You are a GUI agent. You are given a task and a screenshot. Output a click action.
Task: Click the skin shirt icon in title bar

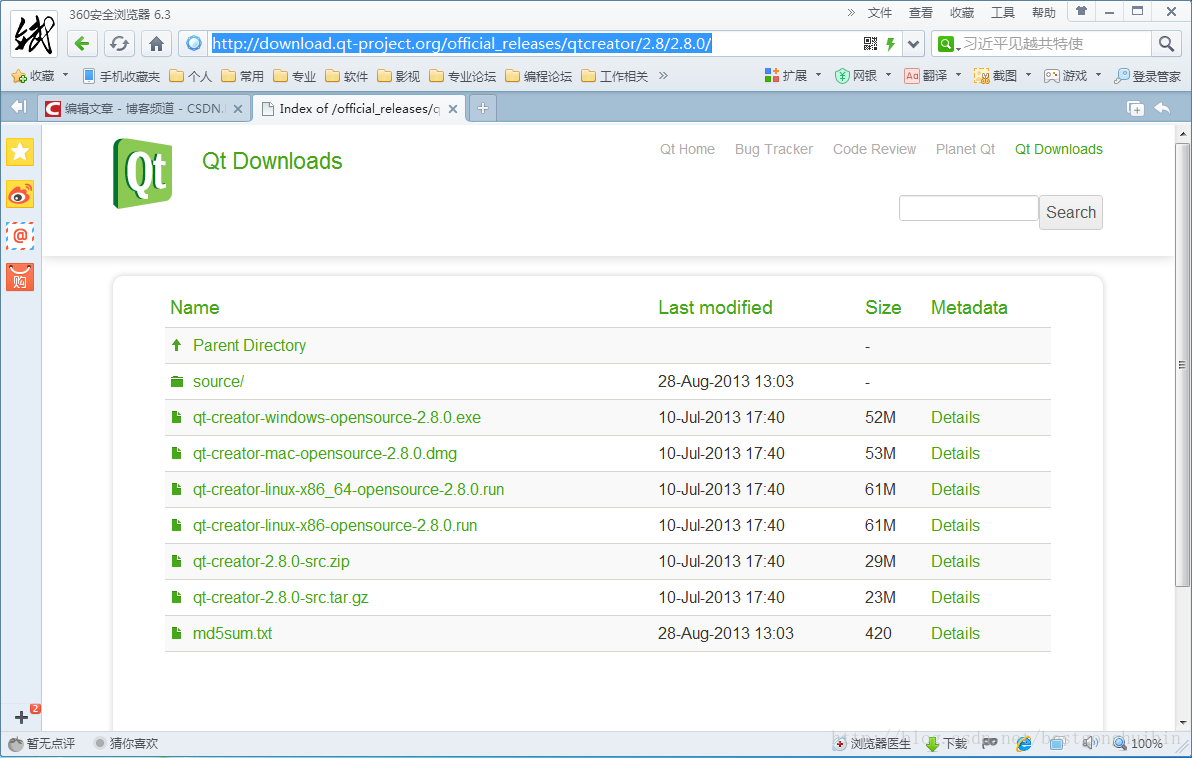pos(1081,11)
